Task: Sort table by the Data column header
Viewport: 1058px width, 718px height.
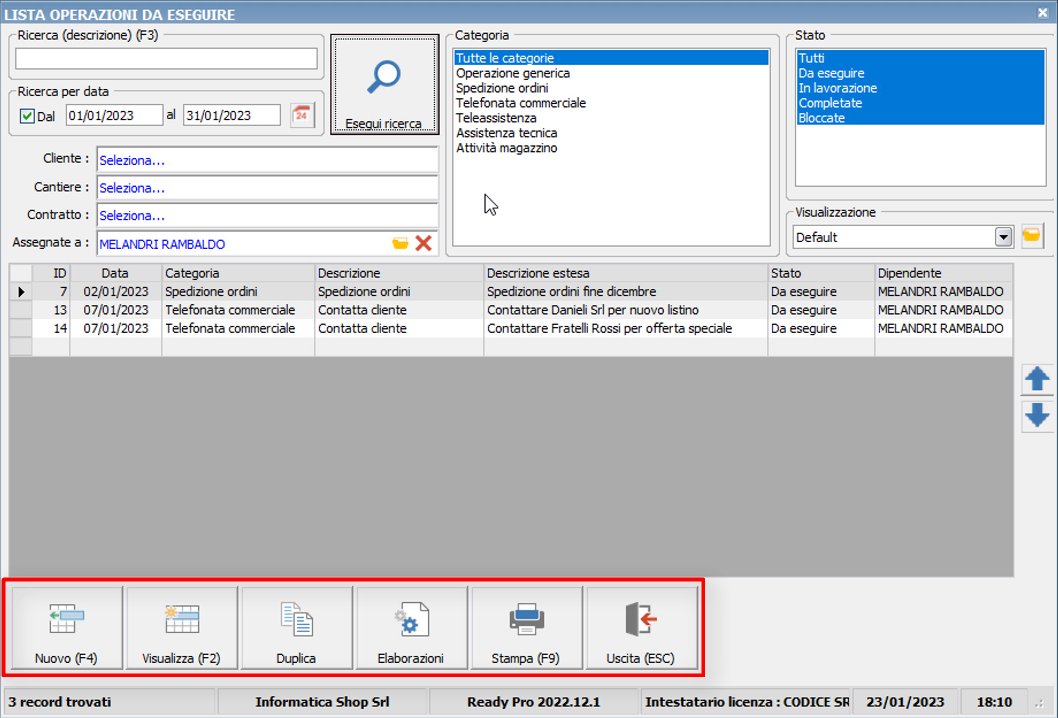Action: (x=114, y=273)
